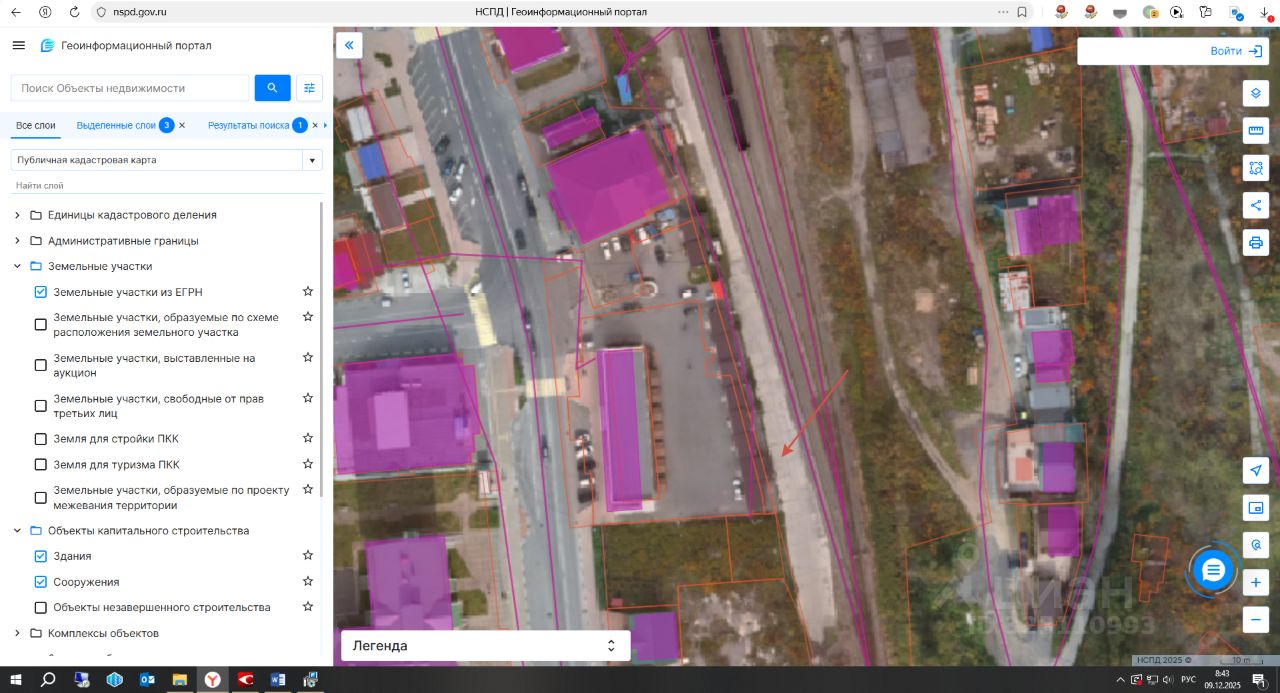Click the print map icon

tap(1256, 242)
